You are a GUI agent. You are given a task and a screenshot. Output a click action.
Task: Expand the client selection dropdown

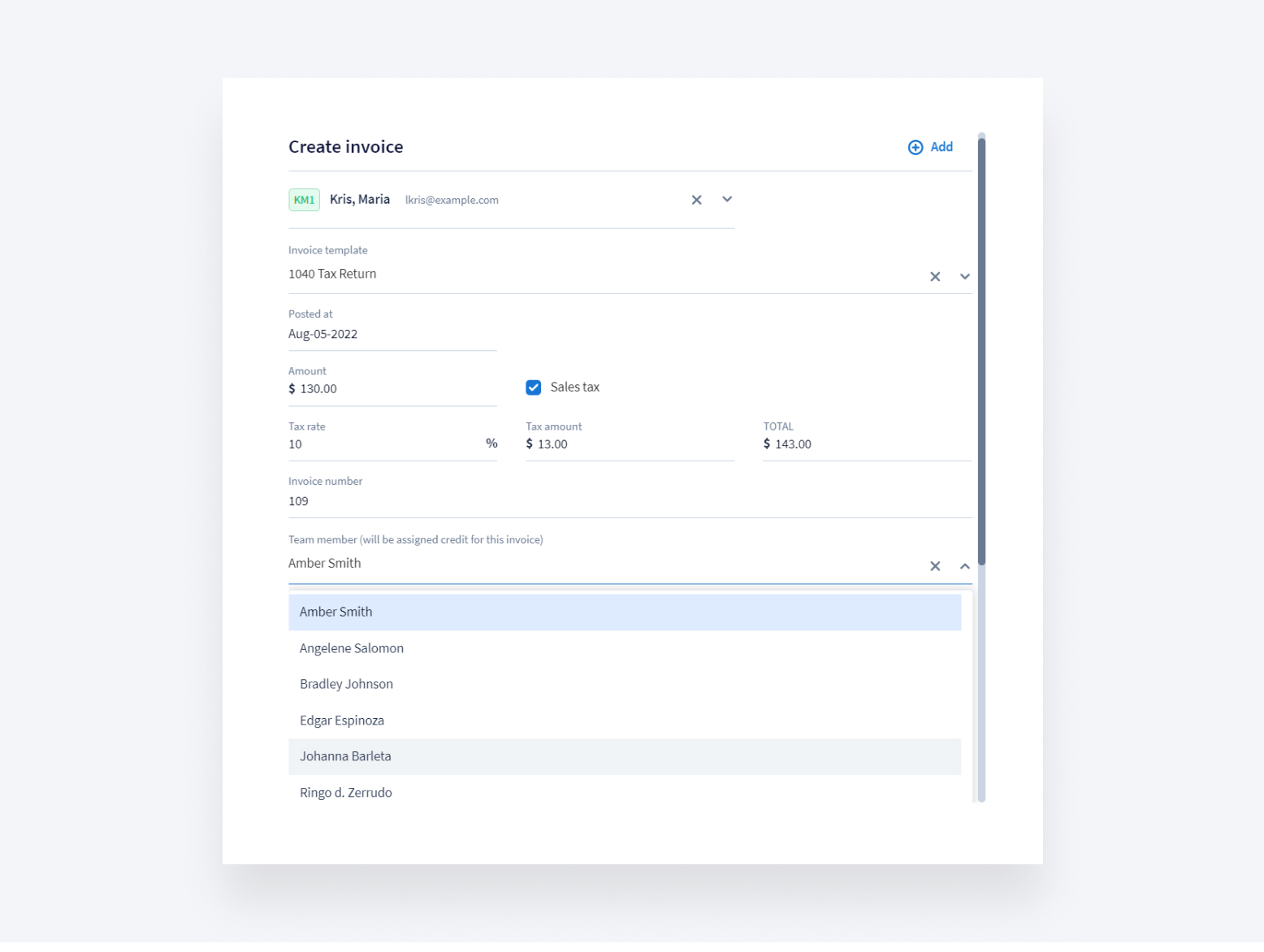tap(727, 200)
